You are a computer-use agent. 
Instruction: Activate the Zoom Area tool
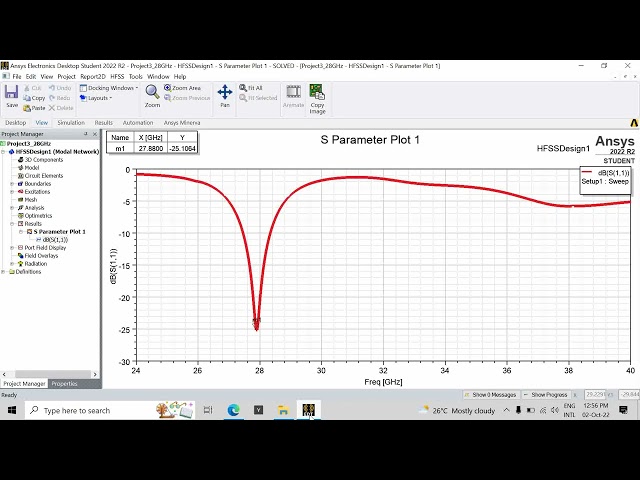pyautogui.click(x=182, y=88)
